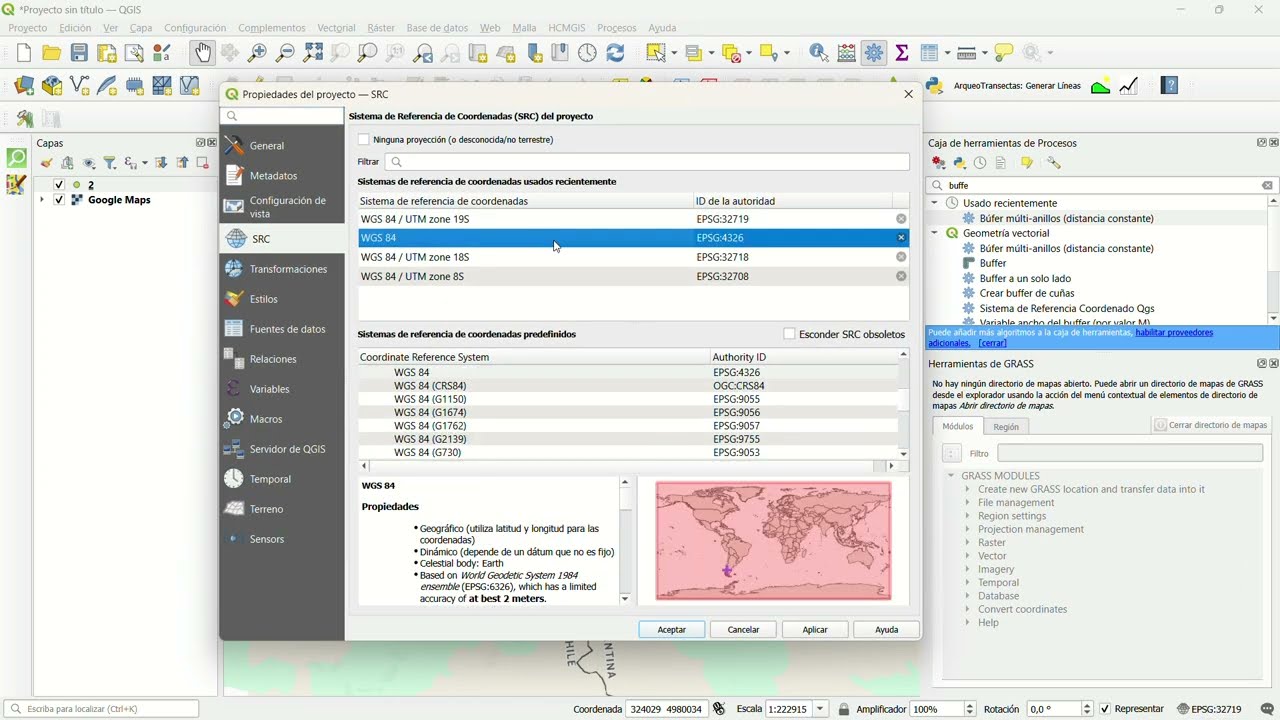Open the measure tool dropdown arrow
The height and width of the screenshot is (720, 1280).
[x=985, y=53]
